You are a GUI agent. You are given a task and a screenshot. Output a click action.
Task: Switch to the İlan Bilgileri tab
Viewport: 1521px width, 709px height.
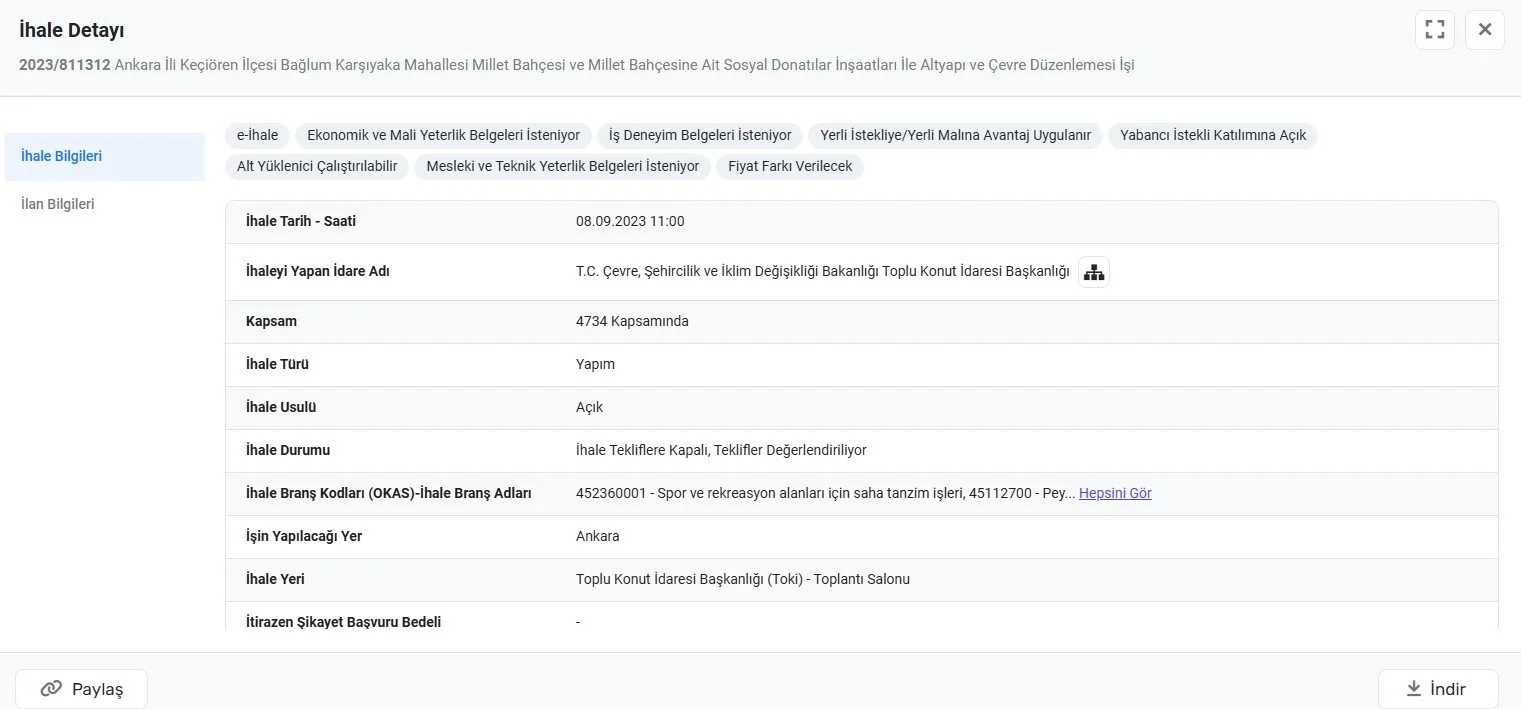58,204
